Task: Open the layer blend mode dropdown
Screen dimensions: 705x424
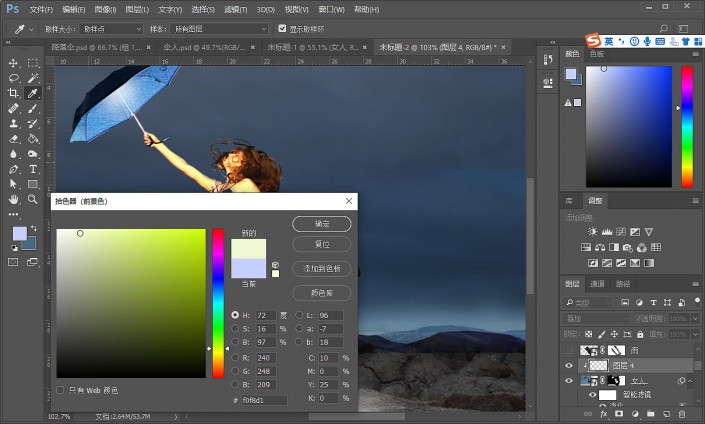Action: [595, 319]
